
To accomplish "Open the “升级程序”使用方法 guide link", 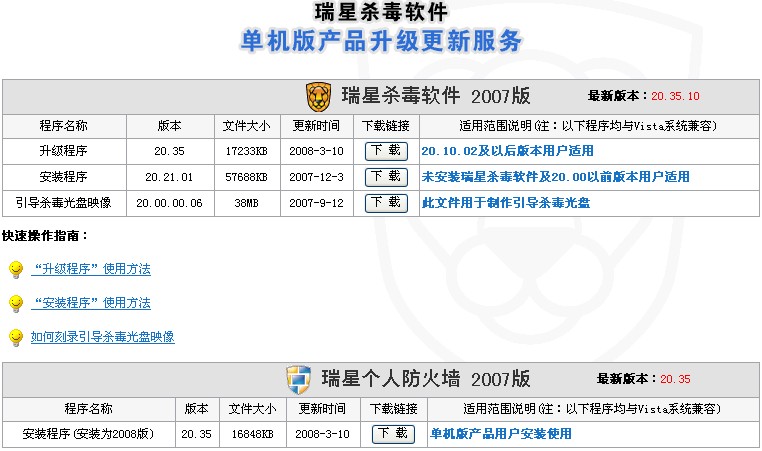I will point(91,269).
